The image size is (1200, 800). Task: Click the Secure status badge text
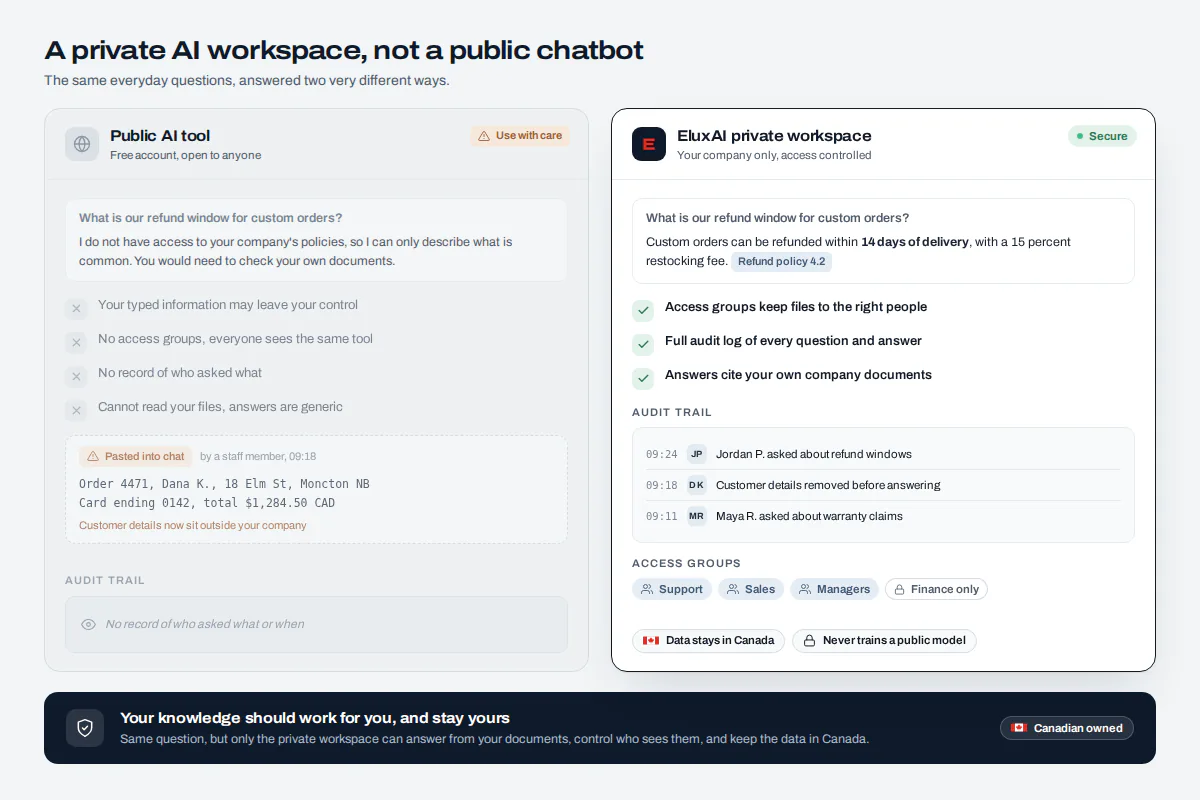pos(1108,136)
